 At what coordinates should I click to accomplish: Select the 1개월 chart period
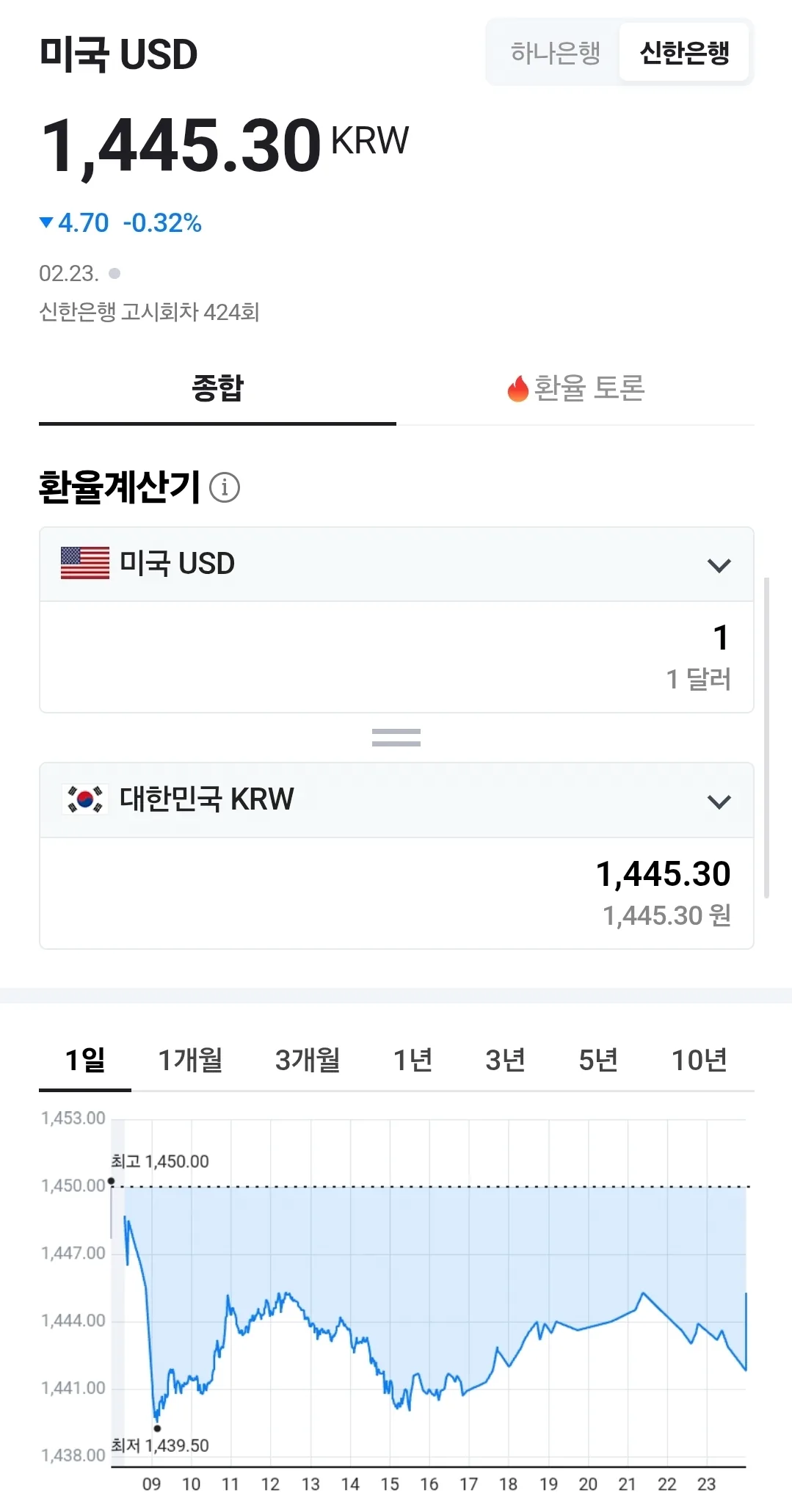[191, 1060]
